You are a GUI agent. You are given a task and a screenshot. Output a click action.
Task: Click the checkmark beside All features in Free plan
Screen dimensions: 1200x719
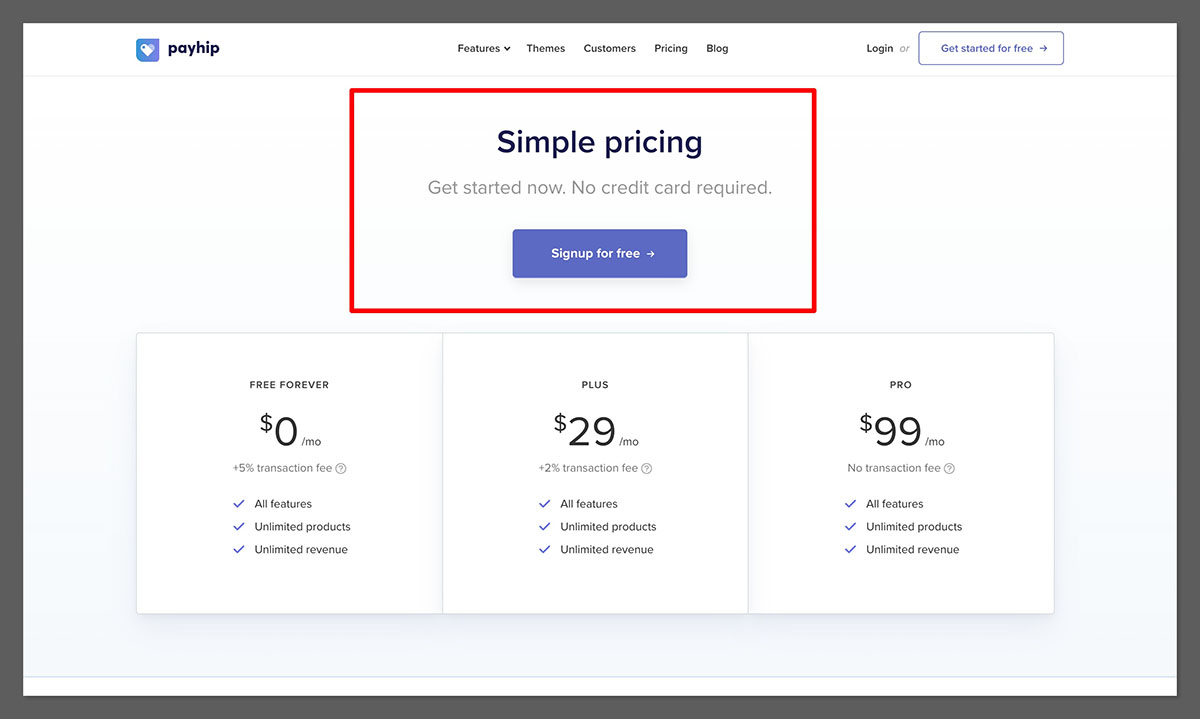click(239, 503)
